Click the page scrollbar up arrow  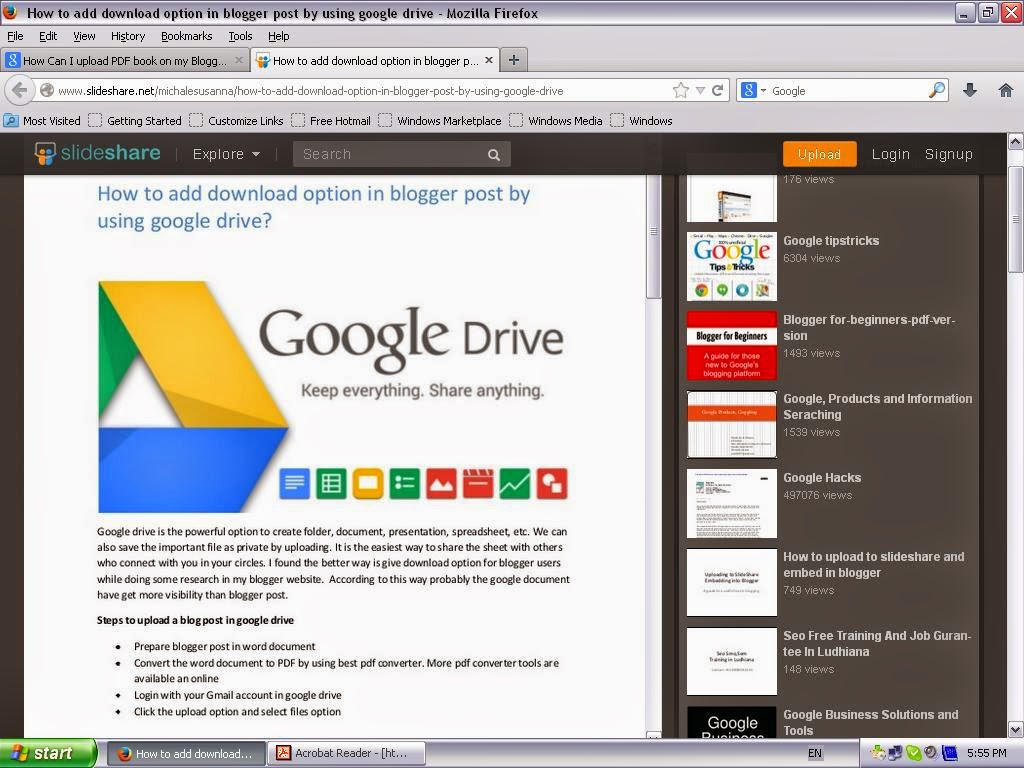tap(1016, 141)
